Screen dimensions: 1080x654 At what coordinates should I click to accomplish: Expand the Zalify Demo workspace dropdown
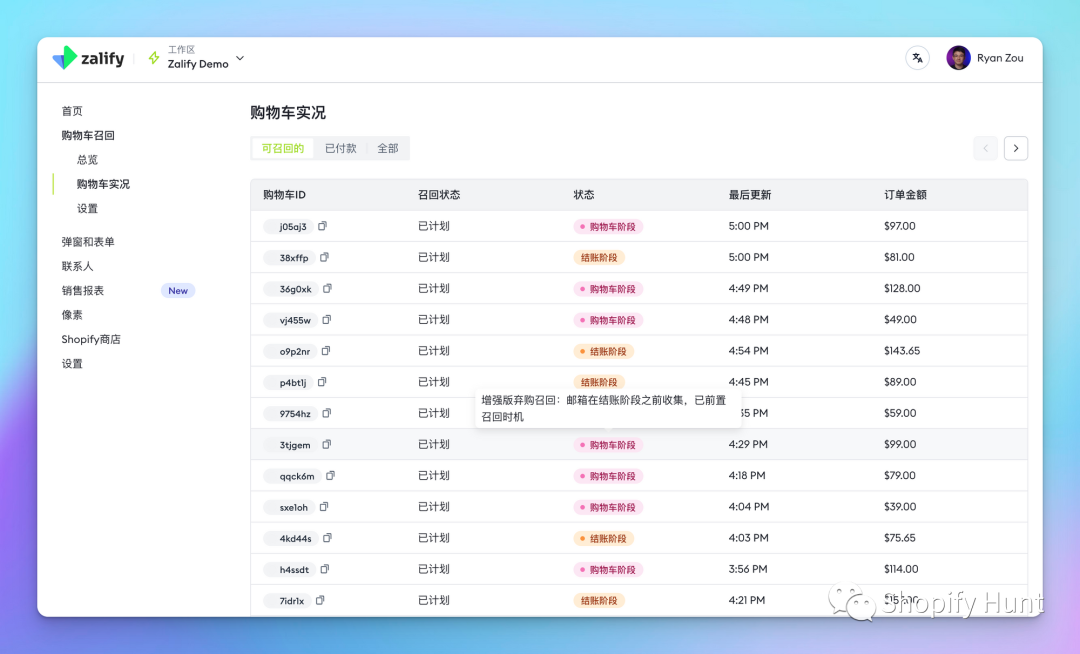pos(239,60)
